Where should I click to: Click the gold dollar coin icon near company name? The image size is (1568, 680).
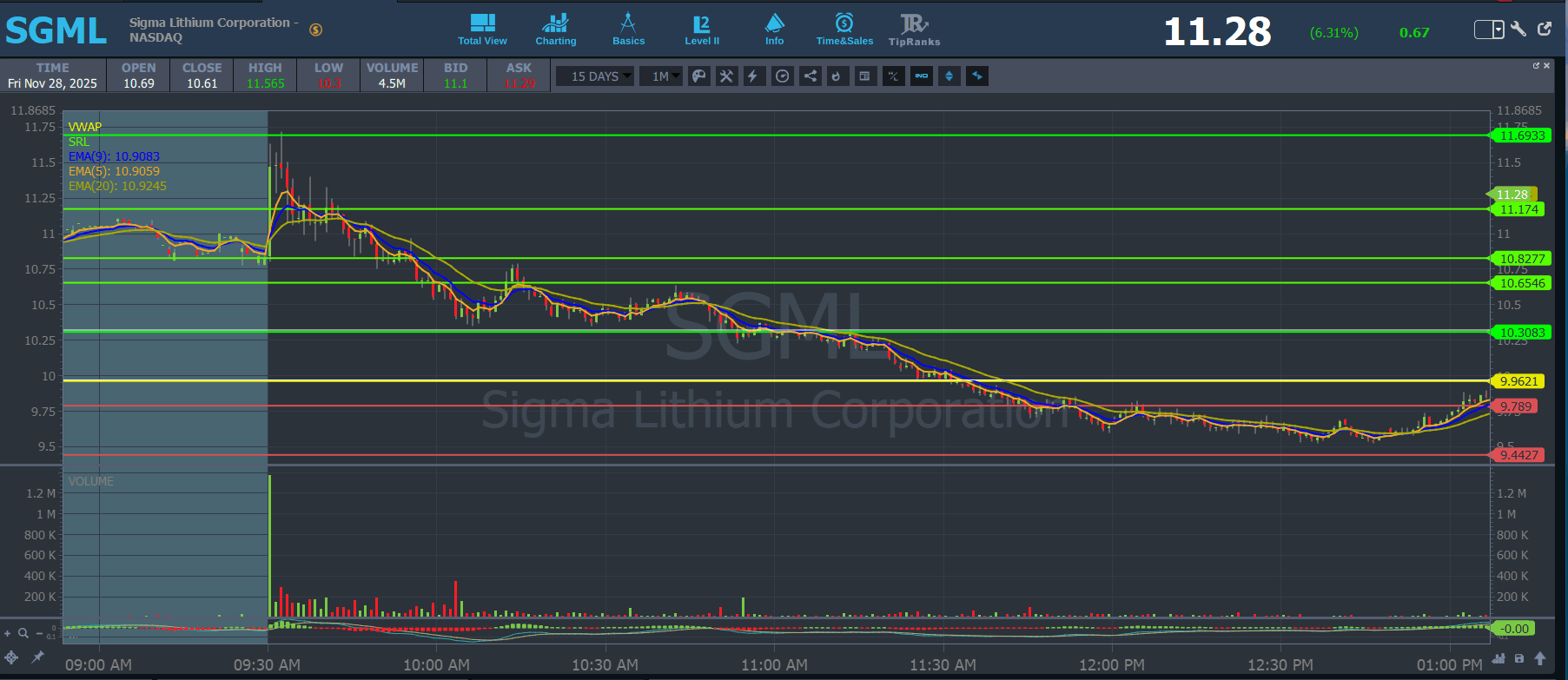pos(316,30)
